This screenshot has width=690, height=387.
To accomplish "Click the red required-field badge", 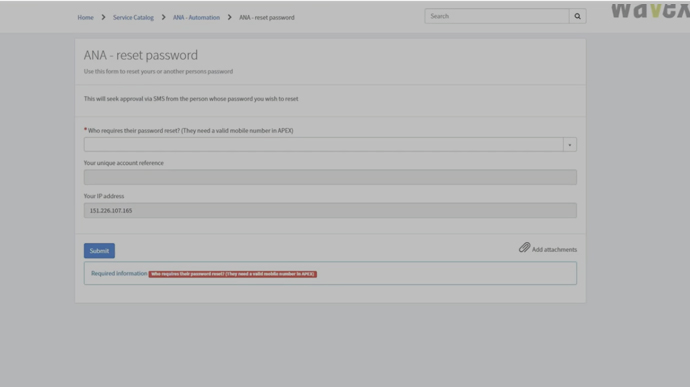I will click(x=233, y=274).
